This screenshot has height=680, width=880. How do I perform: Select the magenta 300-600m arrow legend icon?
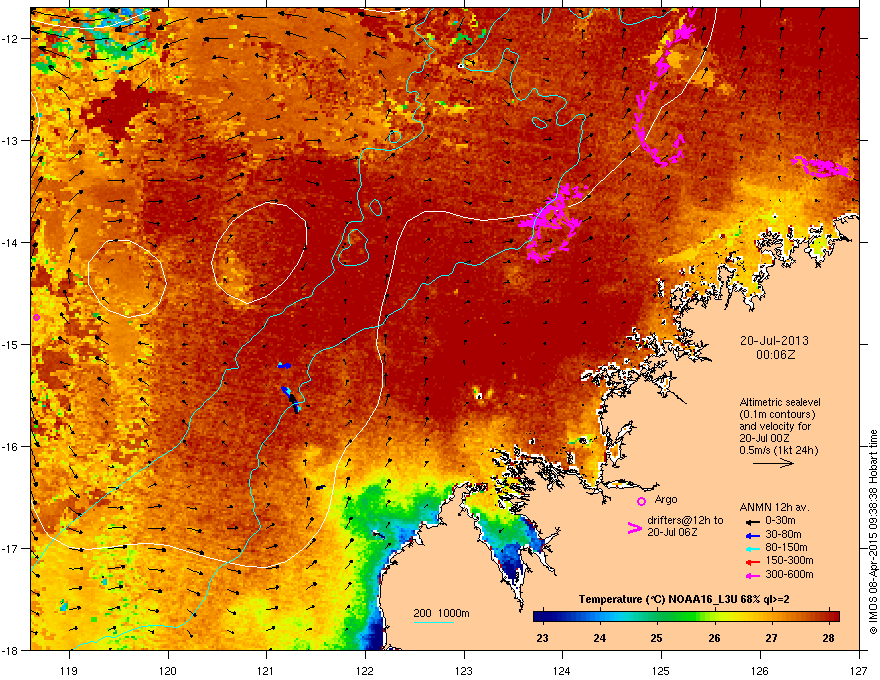(753, 575)
